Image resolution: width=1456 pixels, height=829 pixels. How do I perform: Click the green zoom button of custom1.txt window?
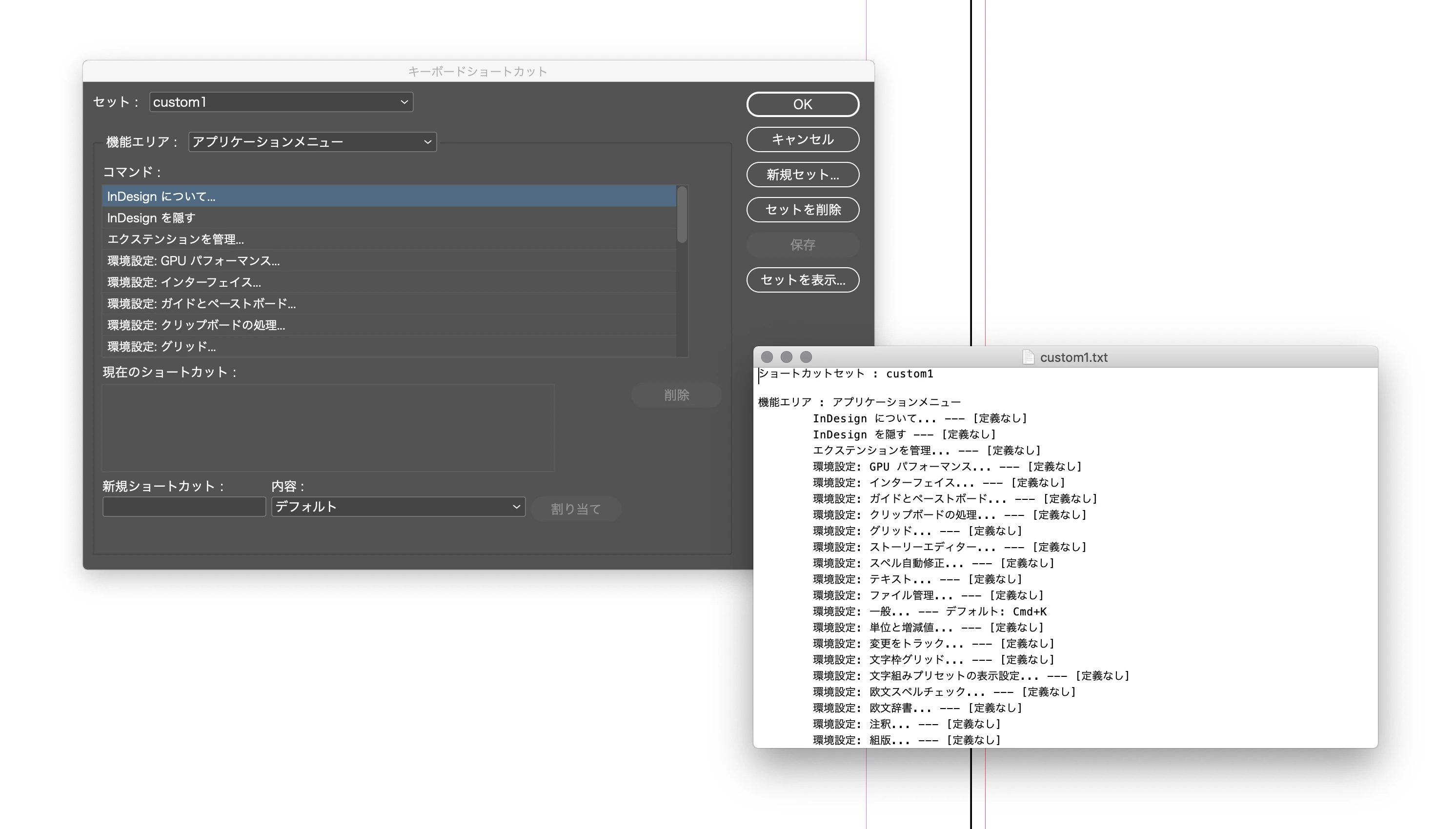click(806, 357)
